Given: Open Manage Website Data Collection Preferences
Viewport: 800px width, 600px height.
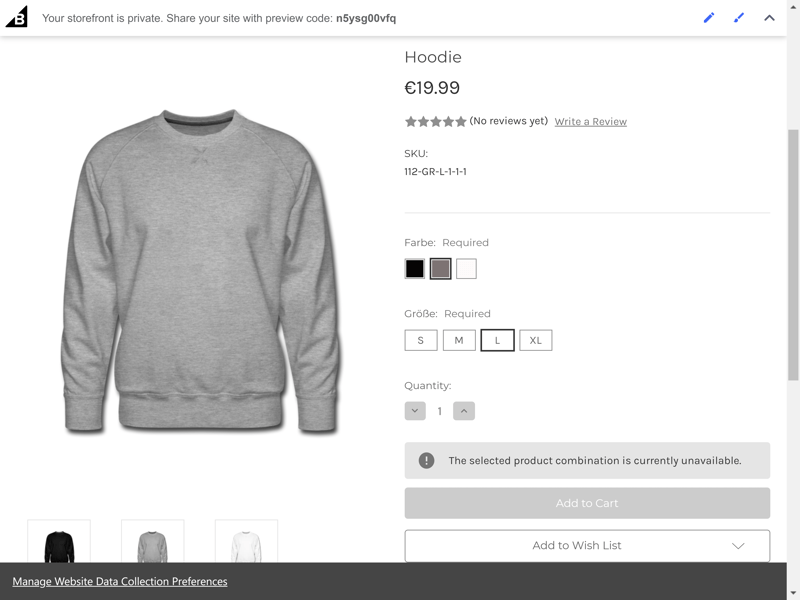Looking at the screenshot, I should point(120,581).
